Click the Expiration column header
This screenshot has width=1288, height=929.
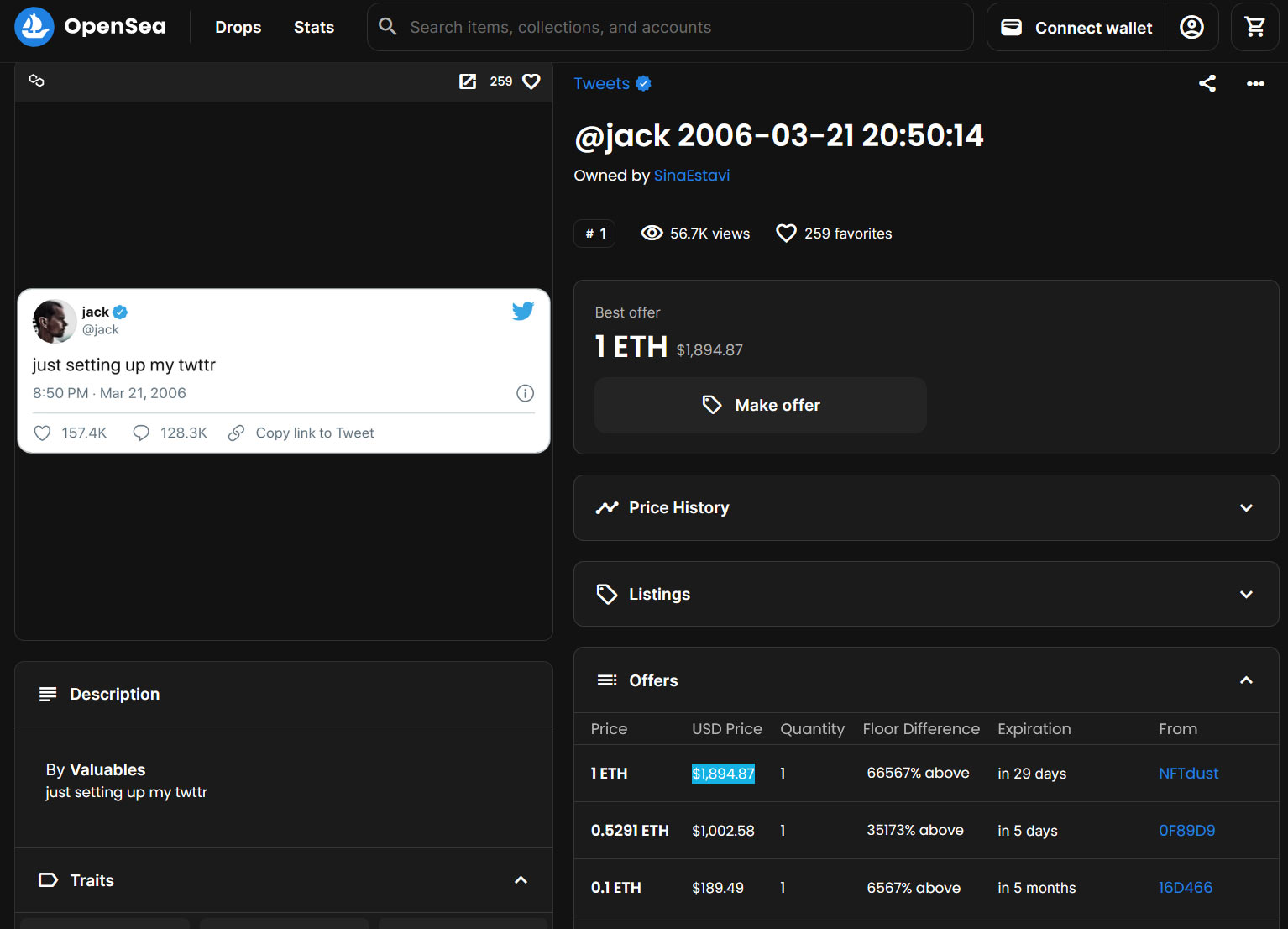click(1034, 728)
